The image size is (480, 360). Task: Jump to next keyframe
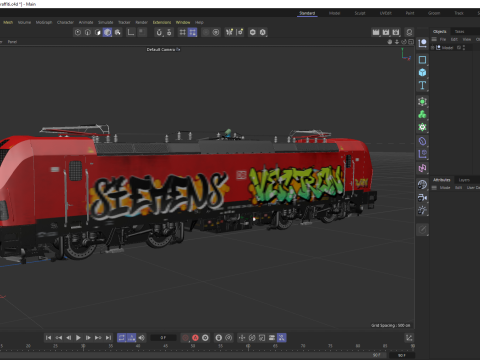click(x=98, y=338)
